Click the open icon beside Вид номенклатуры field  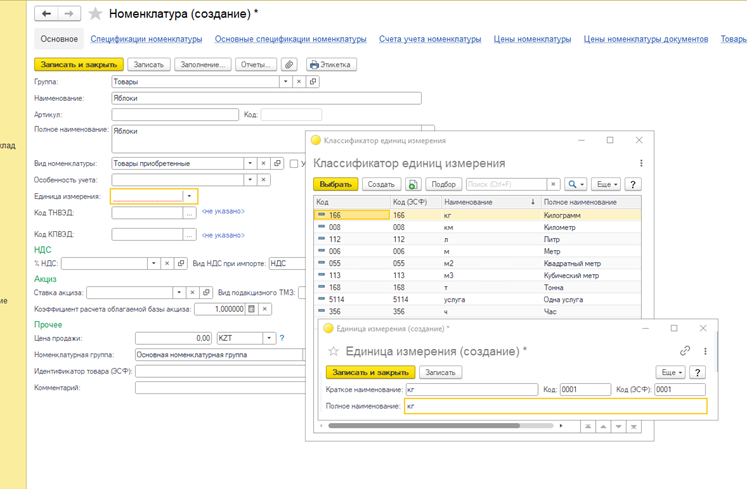point(277,163)
